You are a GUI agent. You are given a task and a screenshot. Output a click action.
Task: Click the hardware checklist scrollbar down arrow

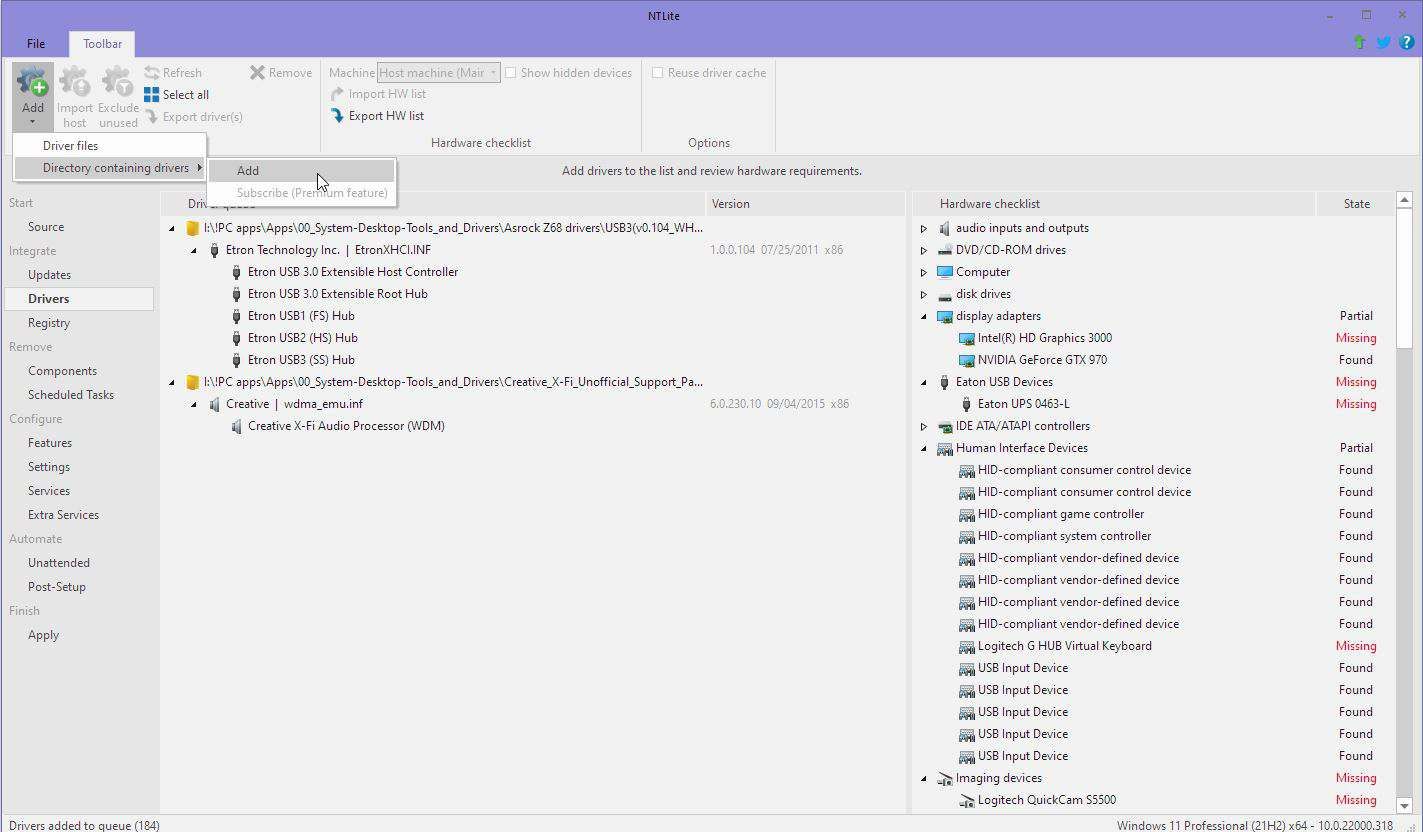[1403, 805]
